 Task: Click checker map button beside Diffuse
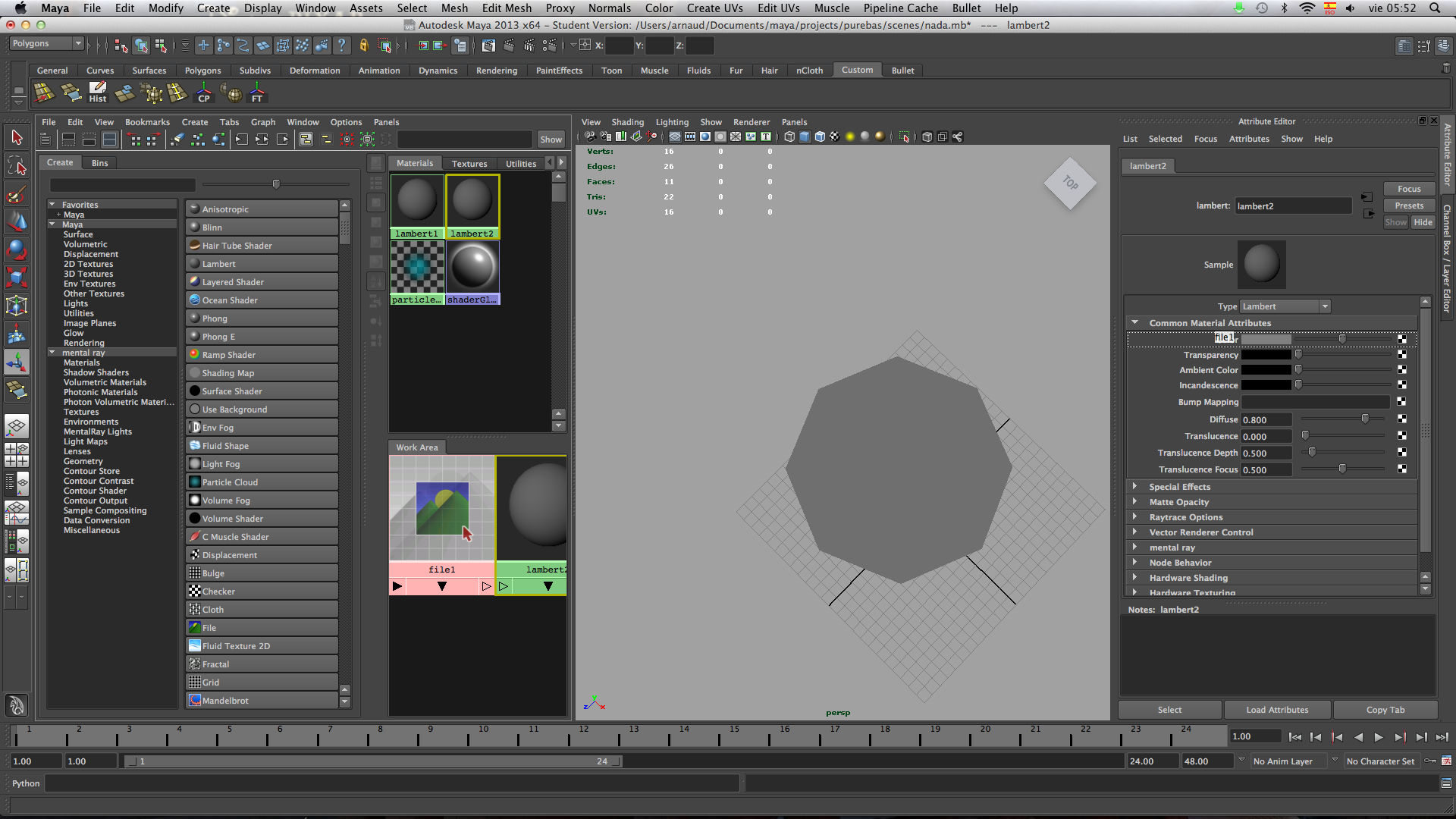tap(1401, 419)
